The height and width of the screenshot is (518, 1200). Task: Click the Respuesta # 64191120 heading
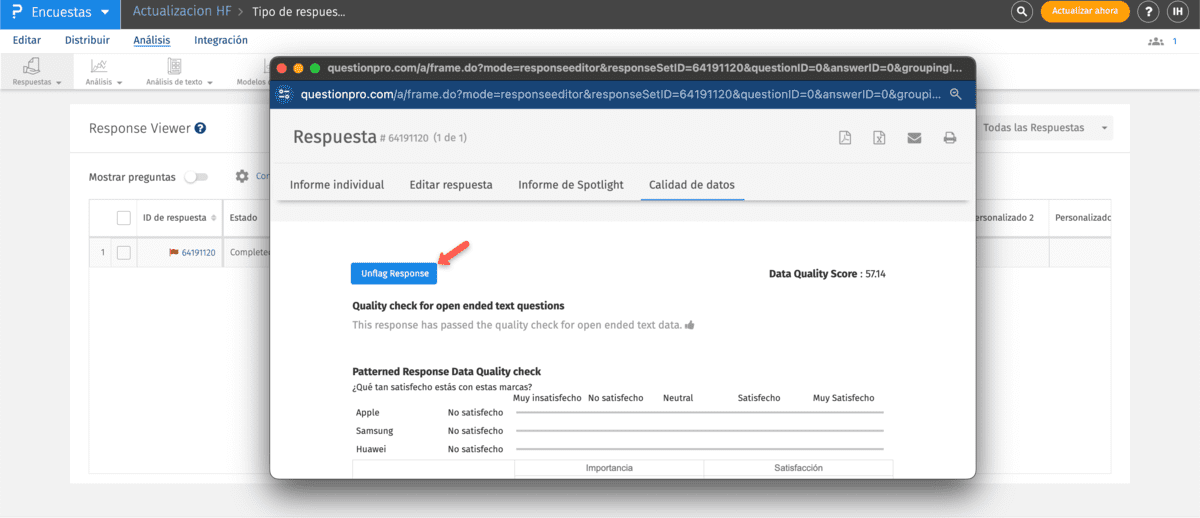pyautogui.click(x=361, y=137)
